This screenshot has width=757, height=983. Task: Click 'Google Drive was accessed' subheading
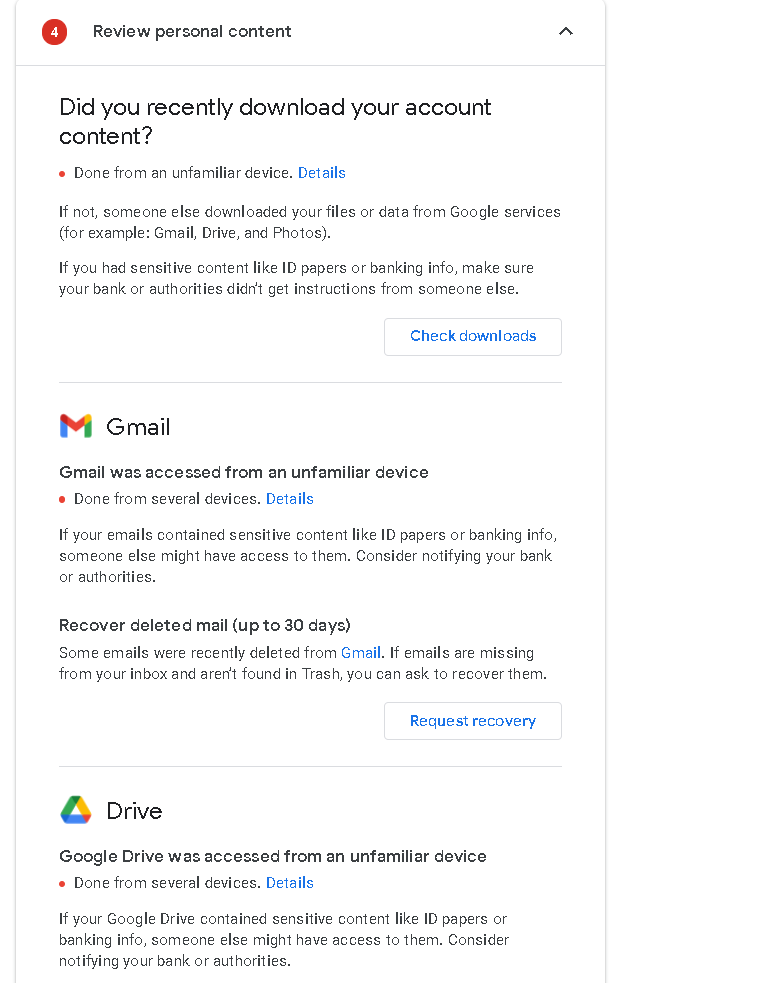pos(273,856)
